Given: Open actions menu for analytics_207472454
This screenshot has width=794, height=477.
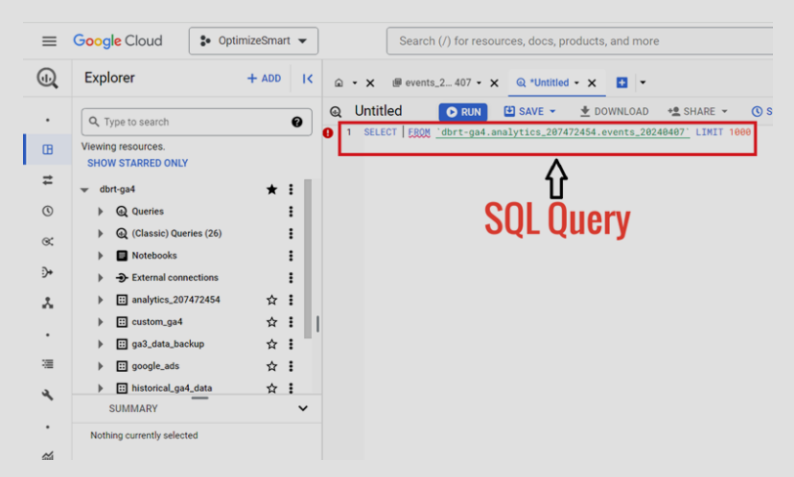Looking at the screenshot, I should pyautogui.click(x=291, y=300).
